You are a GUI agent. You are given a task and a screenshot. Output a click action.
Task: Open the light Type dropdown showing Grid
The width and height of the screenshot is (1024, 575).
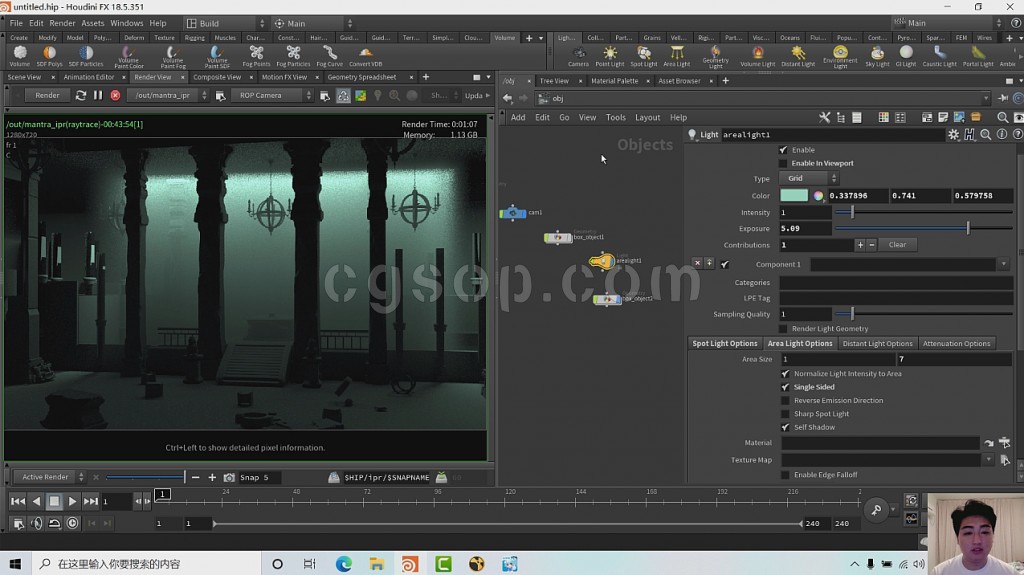point(808,178)
